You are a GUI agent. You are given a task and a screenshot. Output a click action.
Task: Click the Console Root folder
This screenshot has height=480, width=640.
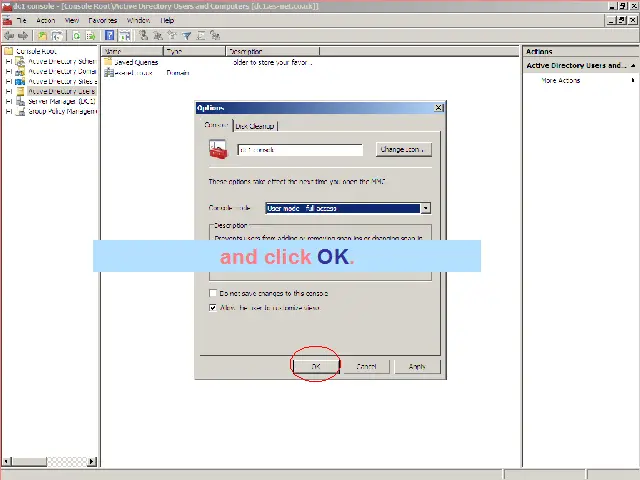(x=35, y=51)
